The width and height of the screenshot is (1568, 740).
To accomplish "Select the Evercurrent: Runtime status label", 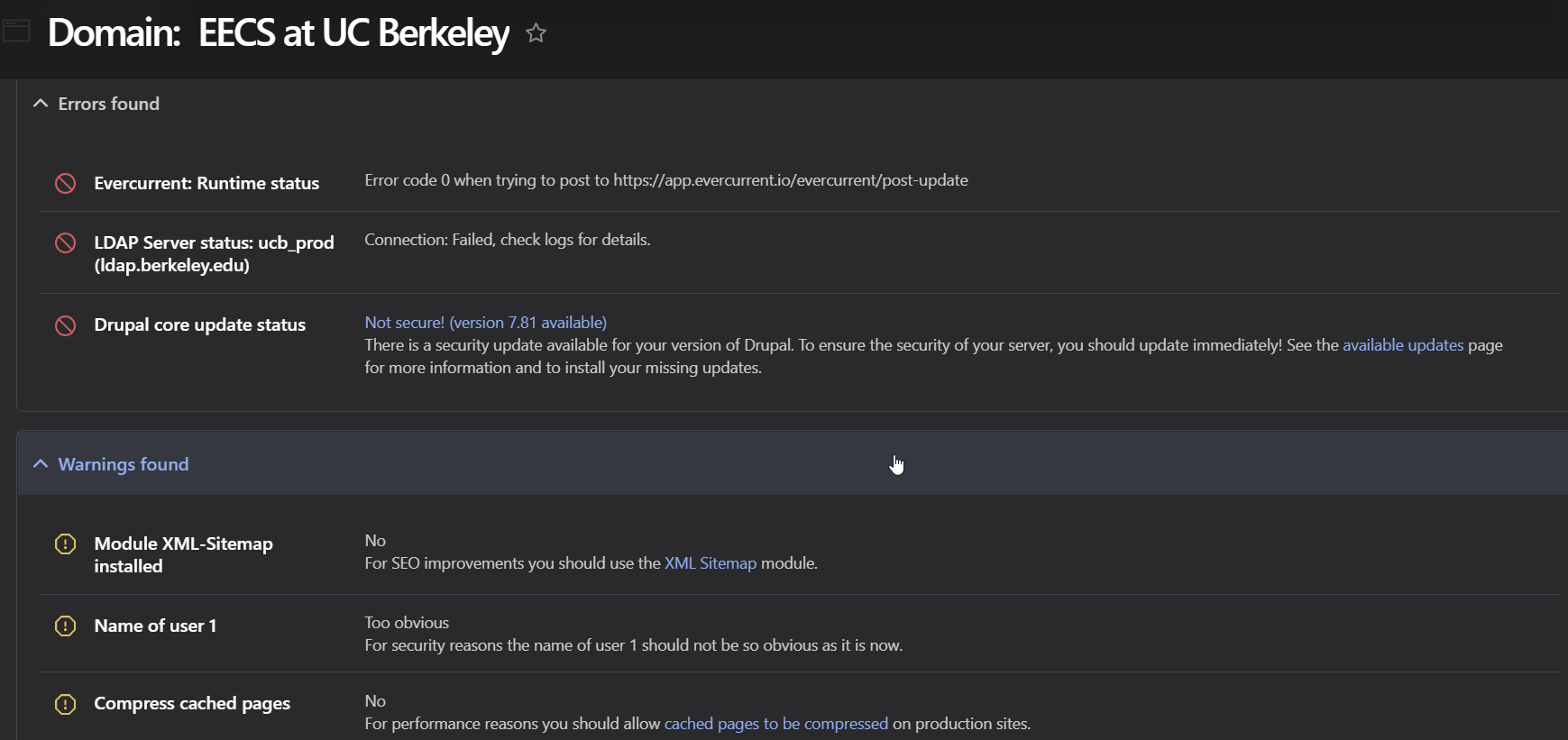I will (x=206, y=183).
